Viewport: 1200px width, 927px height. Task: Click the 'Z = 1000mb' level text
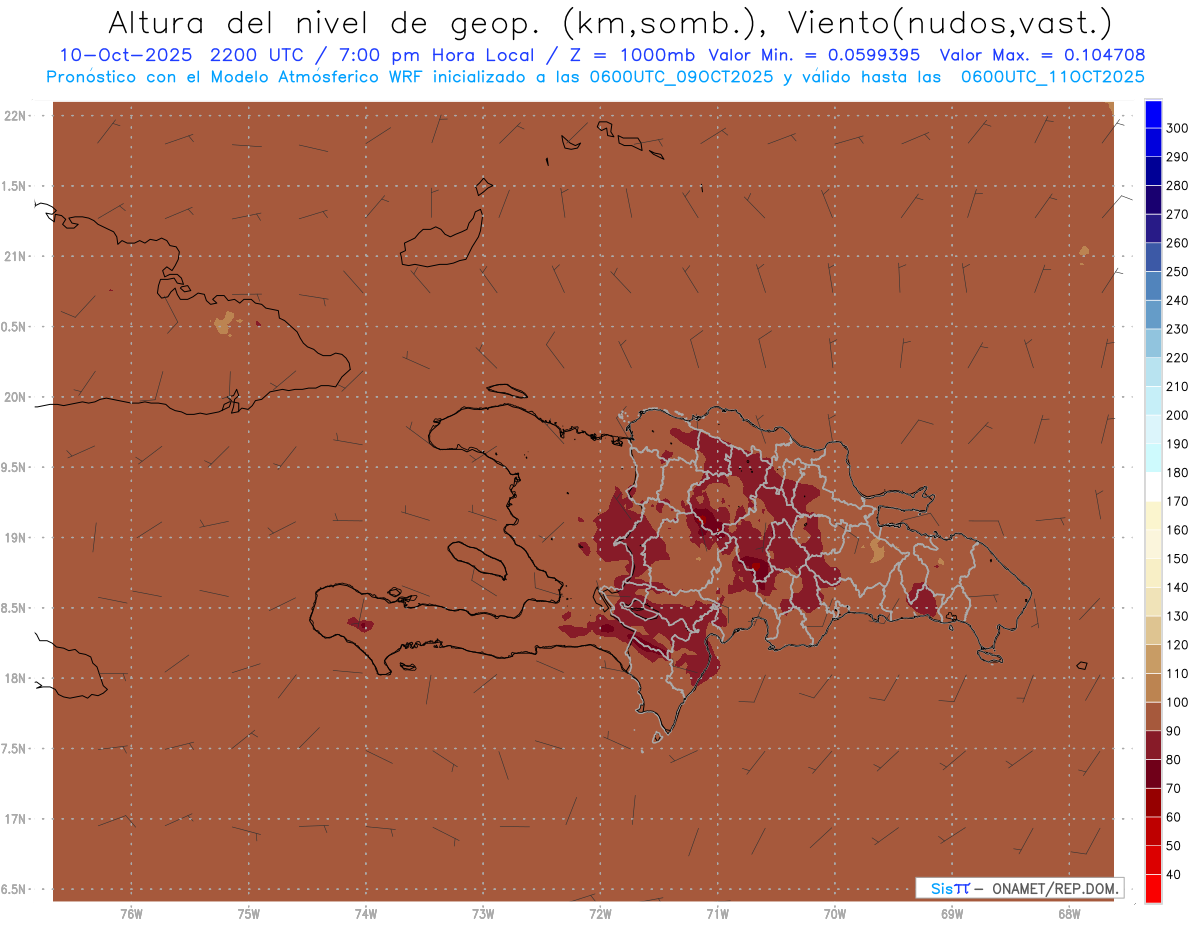[x=634, y=55]
